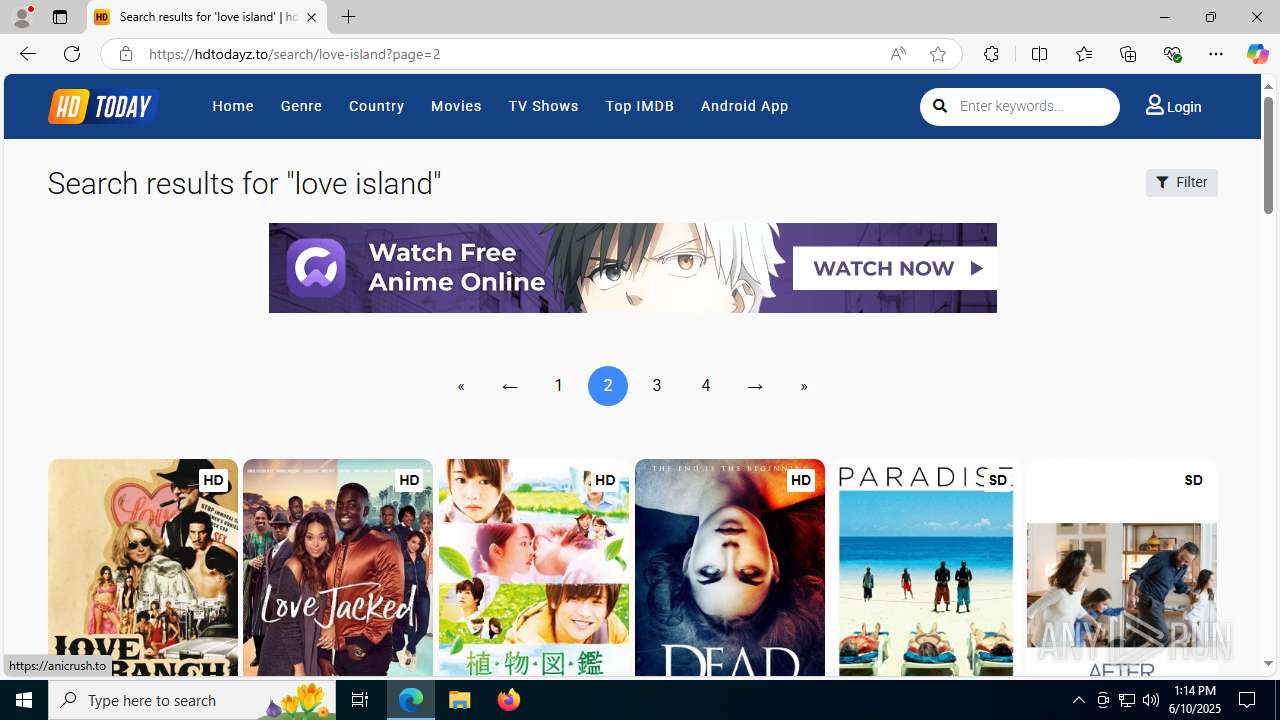Open Task View on taskbar

tap(360, 700)
